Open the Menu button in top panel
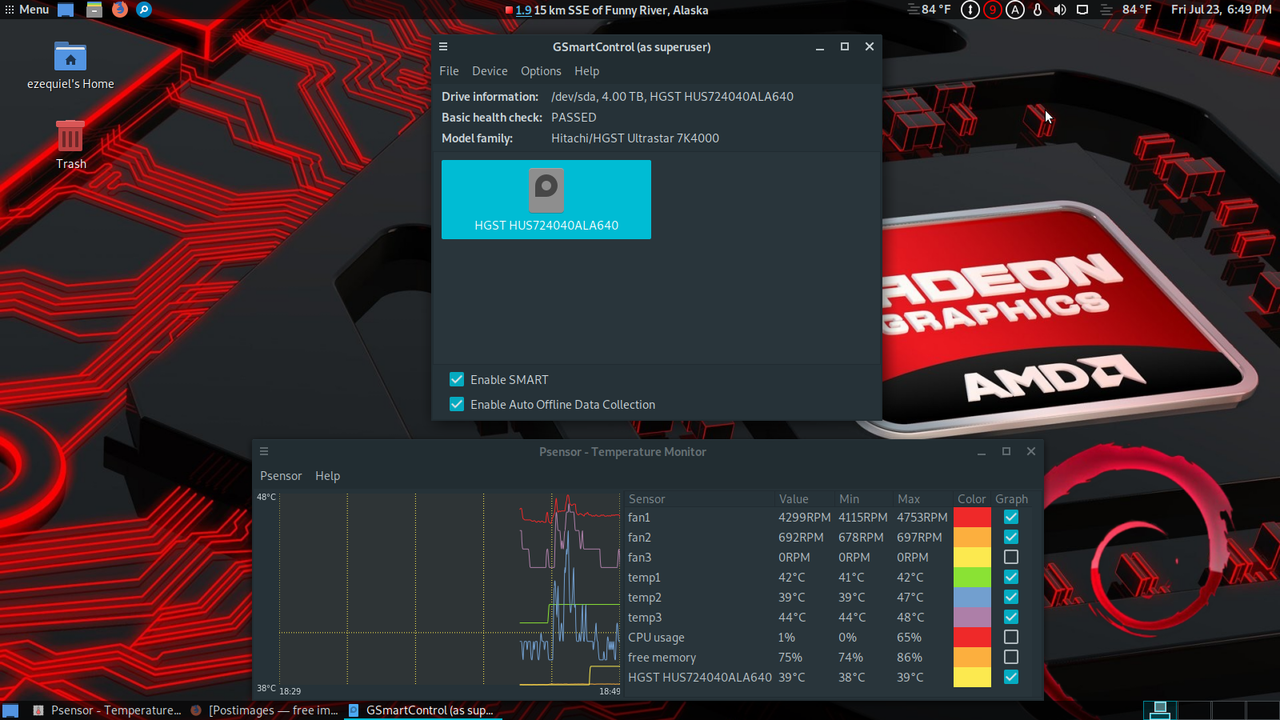 25,10
